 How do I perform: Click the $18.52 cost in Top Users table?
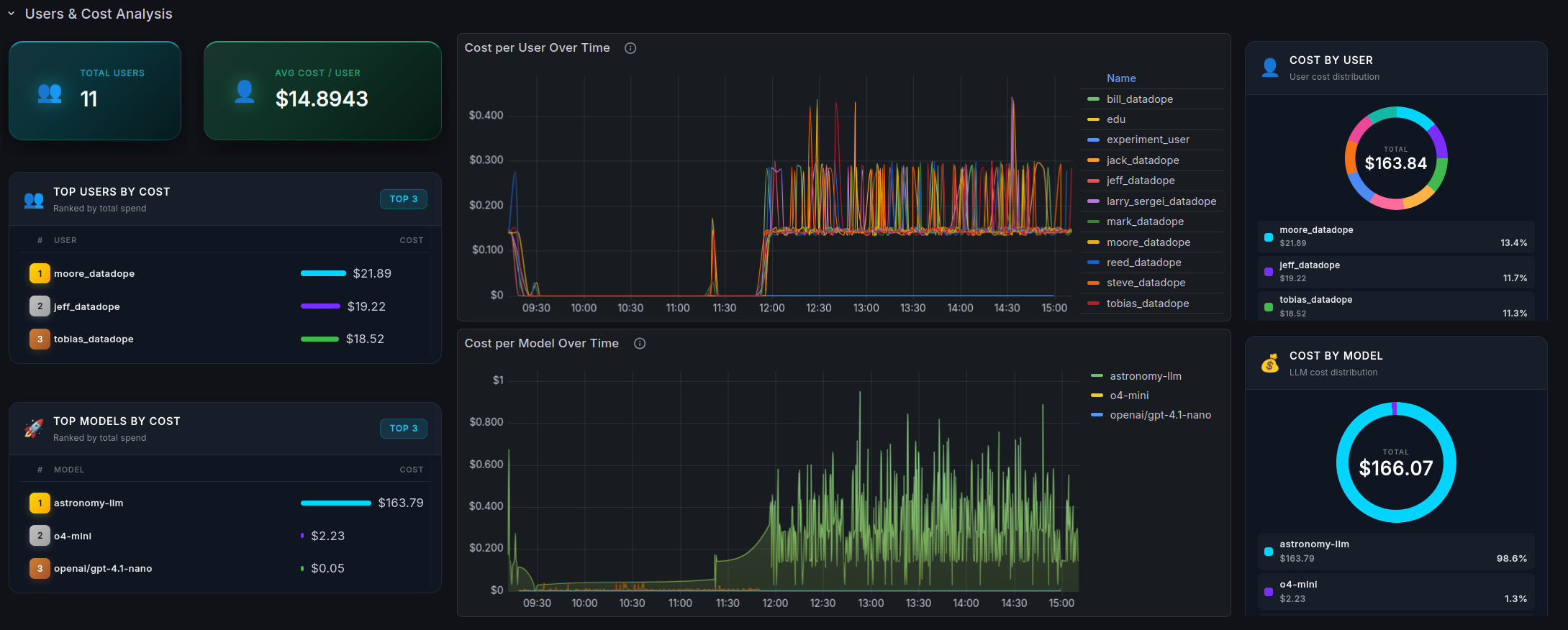(x=365, y=339)
